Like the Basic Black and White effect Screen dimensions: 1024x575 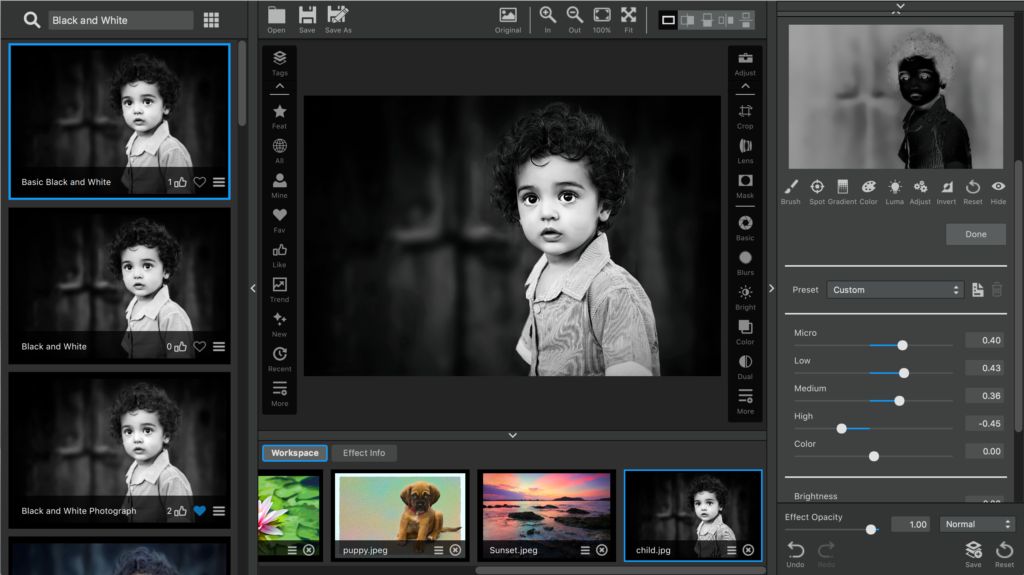(x=180, y=182)
